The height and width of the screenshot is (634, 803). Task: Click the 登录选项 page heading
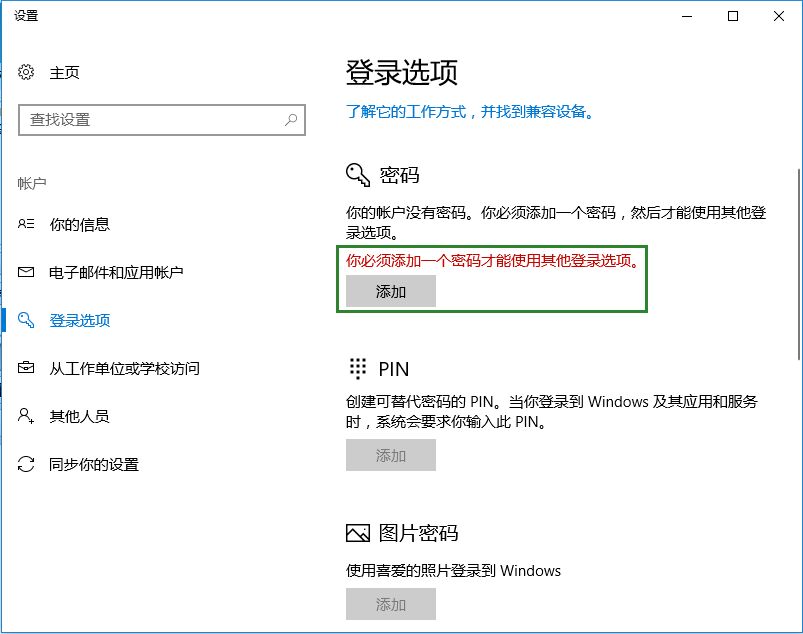click(x=402, y=72)
